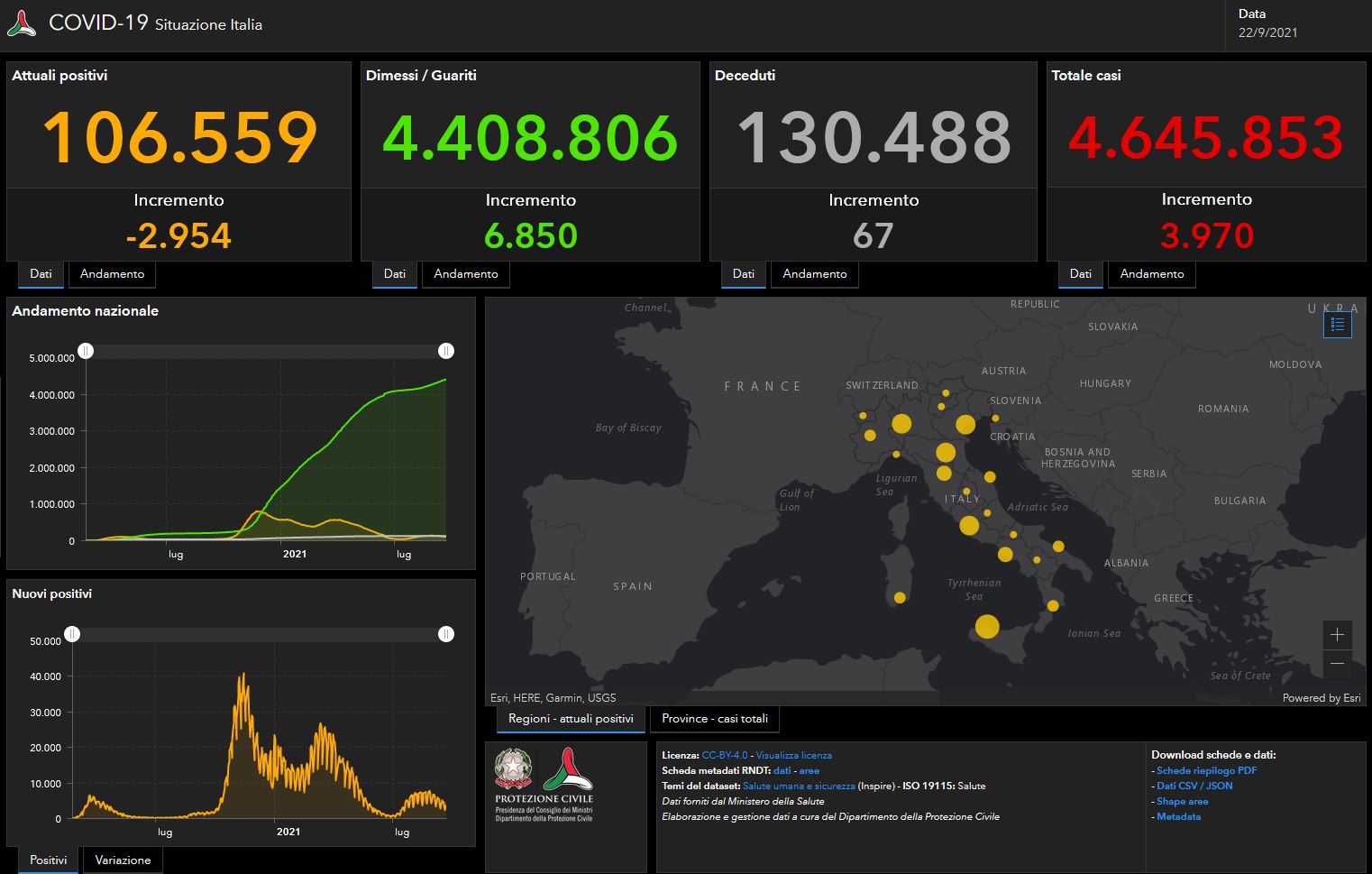Click left range handle of Andamento nazionale chart
This screenshot has height=874, width=1372.
tap(86, 351)
